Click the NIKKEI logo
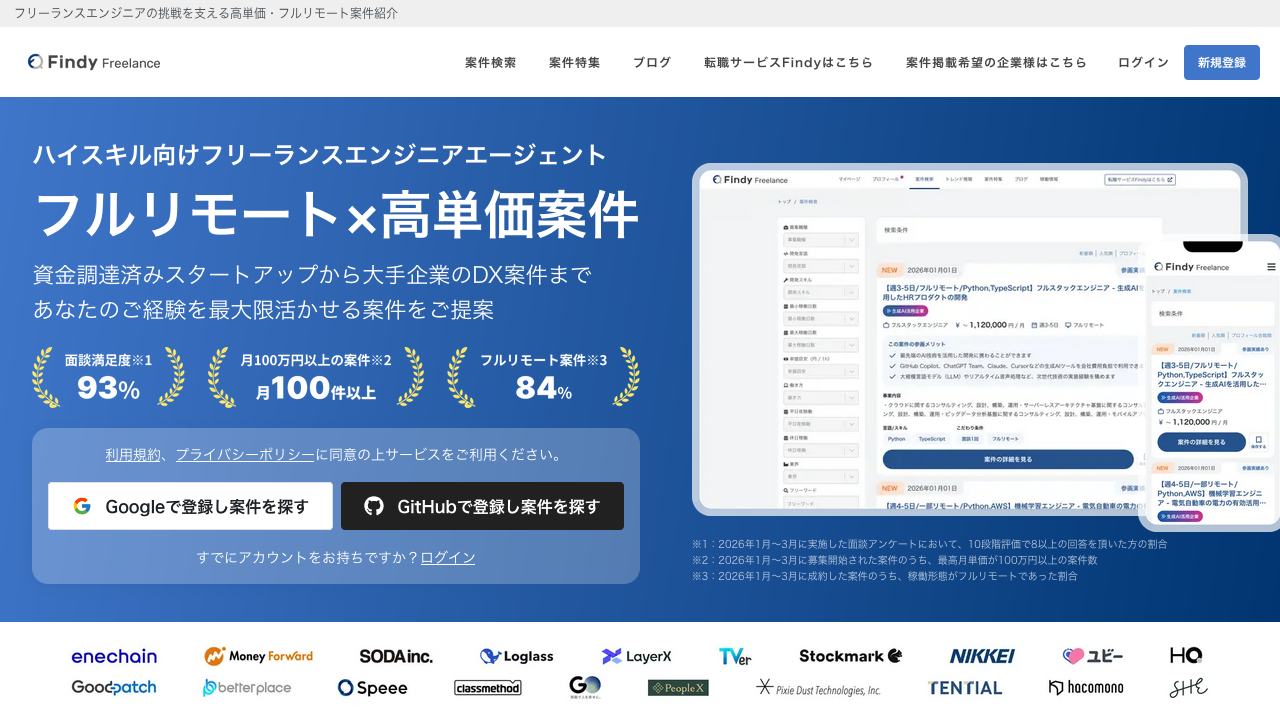The height and width of the screenshot is (715, 1280). click(x=982, y=656)
